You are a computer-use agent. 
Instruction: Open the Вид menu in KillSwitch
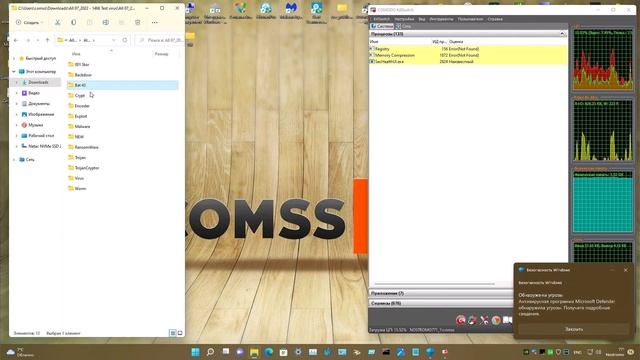pyautogui.click(x=422, y=19)
